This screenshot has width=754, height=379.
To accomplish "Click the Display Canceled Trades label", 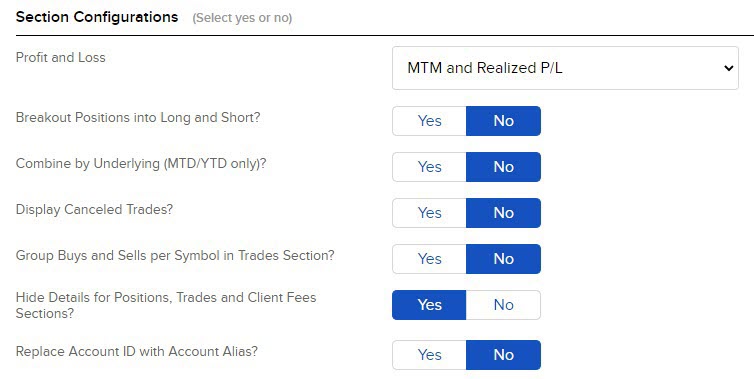I will pos(94,210).
